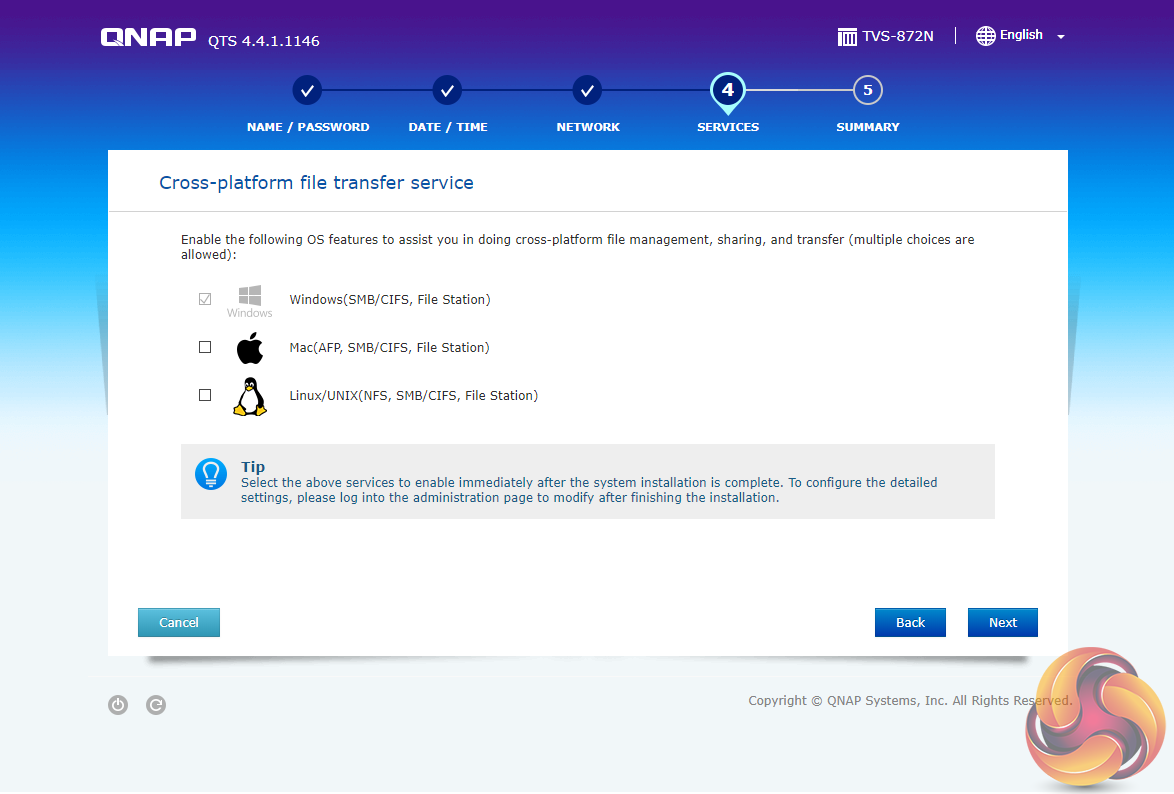Click the Linux/UNIX(NFS, SMB/CIFS, File Station) label
The height and width of the screenshot is (794, 1174).
coord(413,396)
